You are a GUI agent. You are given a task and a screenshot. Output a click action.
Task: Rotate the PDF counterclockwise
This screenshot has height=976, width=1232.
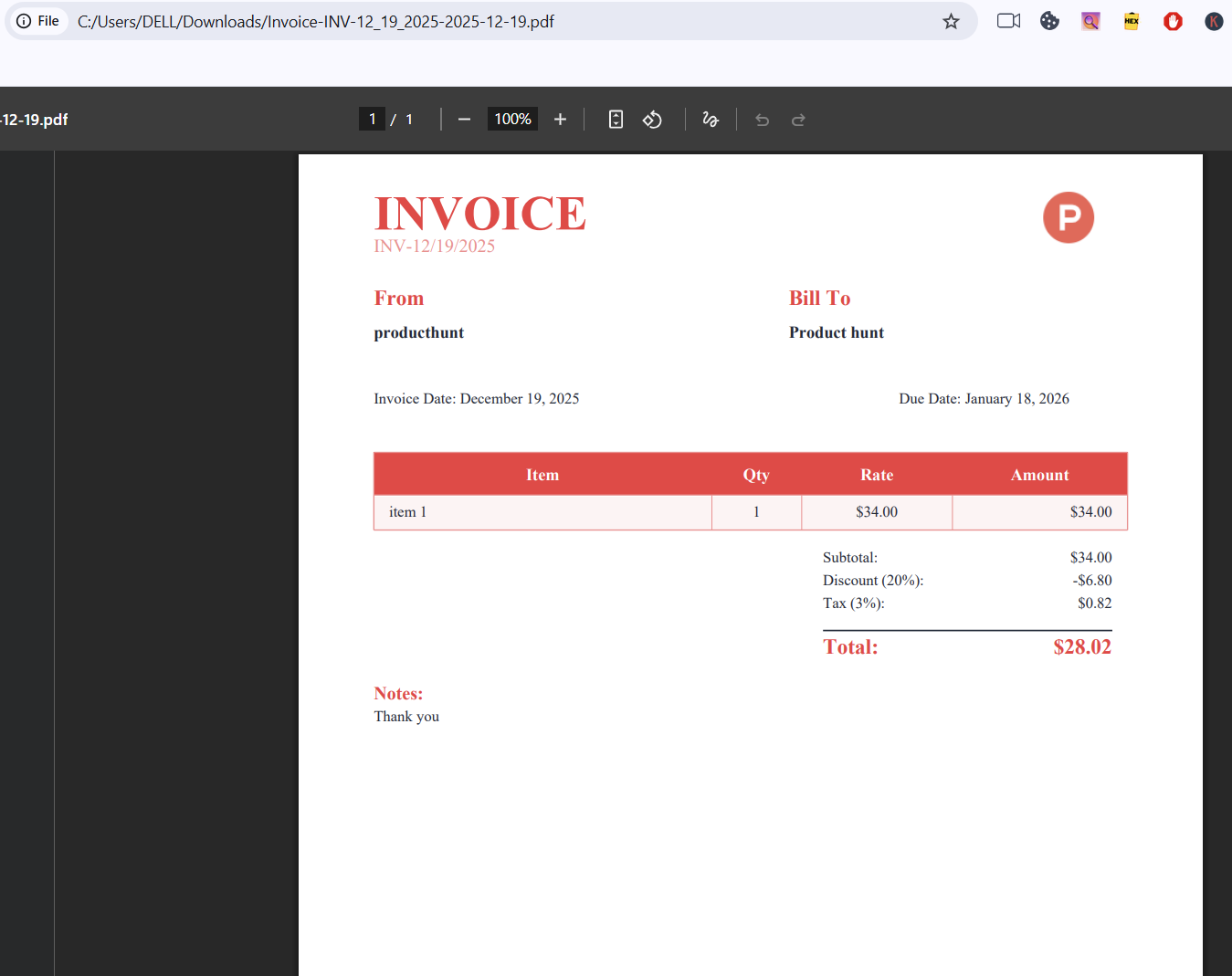coord(652,119)
